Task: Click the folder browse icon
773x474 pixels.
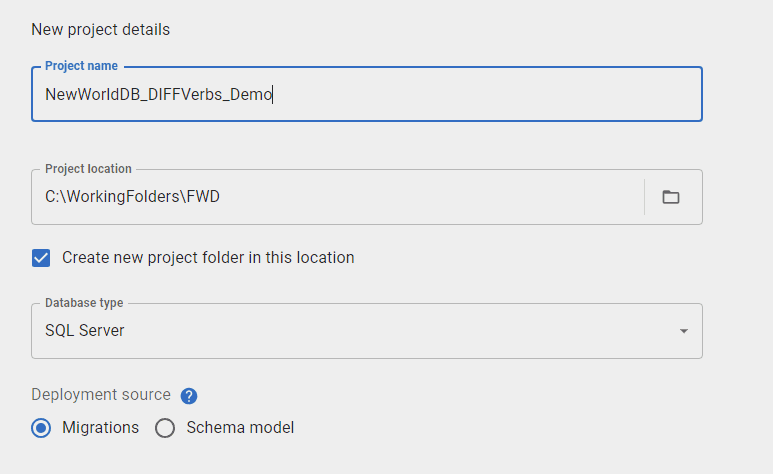Action: pyautogui.click(x=671, y=197)
